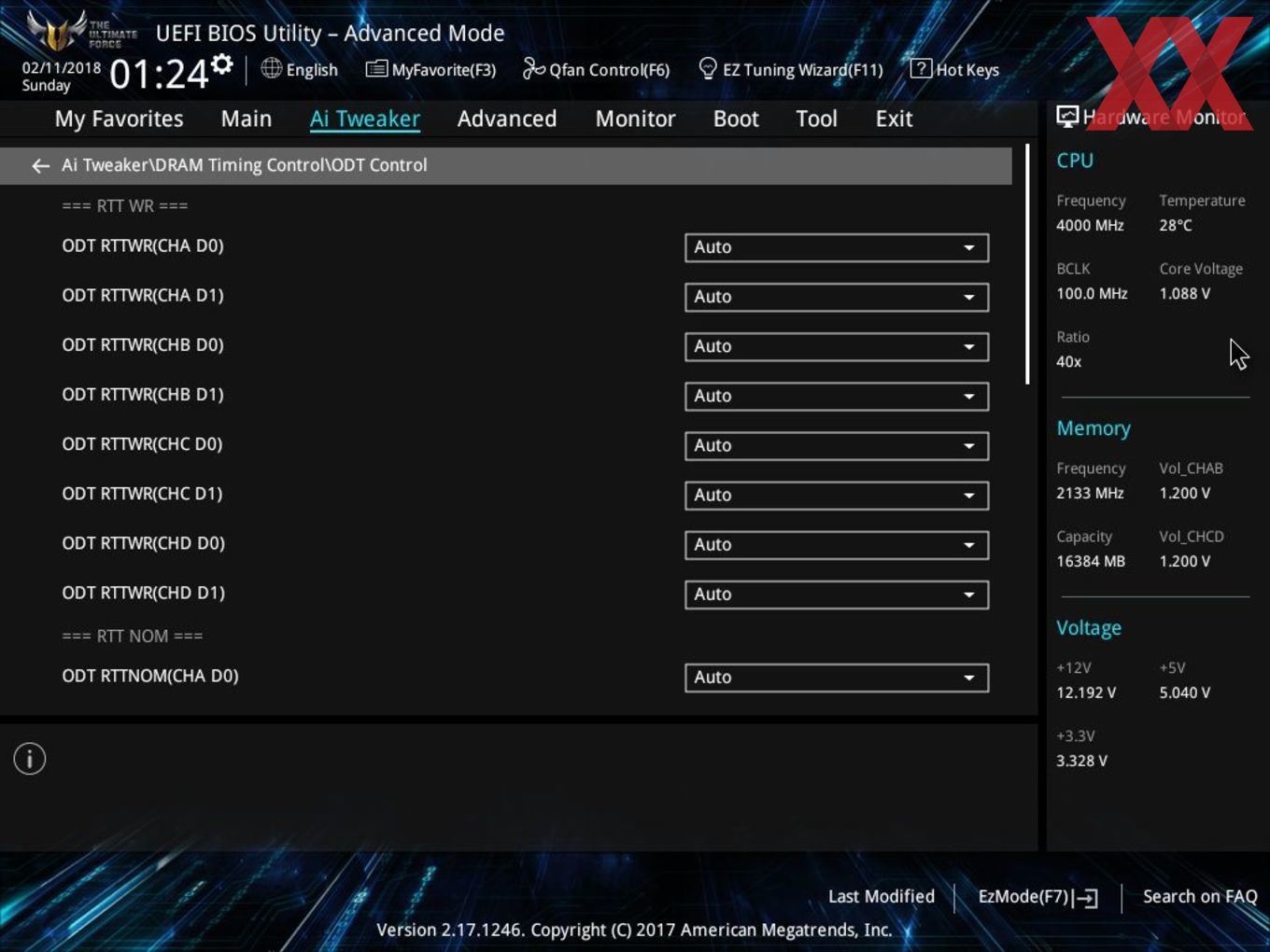Click the English language button
This screenshot has height=952, width=1270.
(300, 69)
